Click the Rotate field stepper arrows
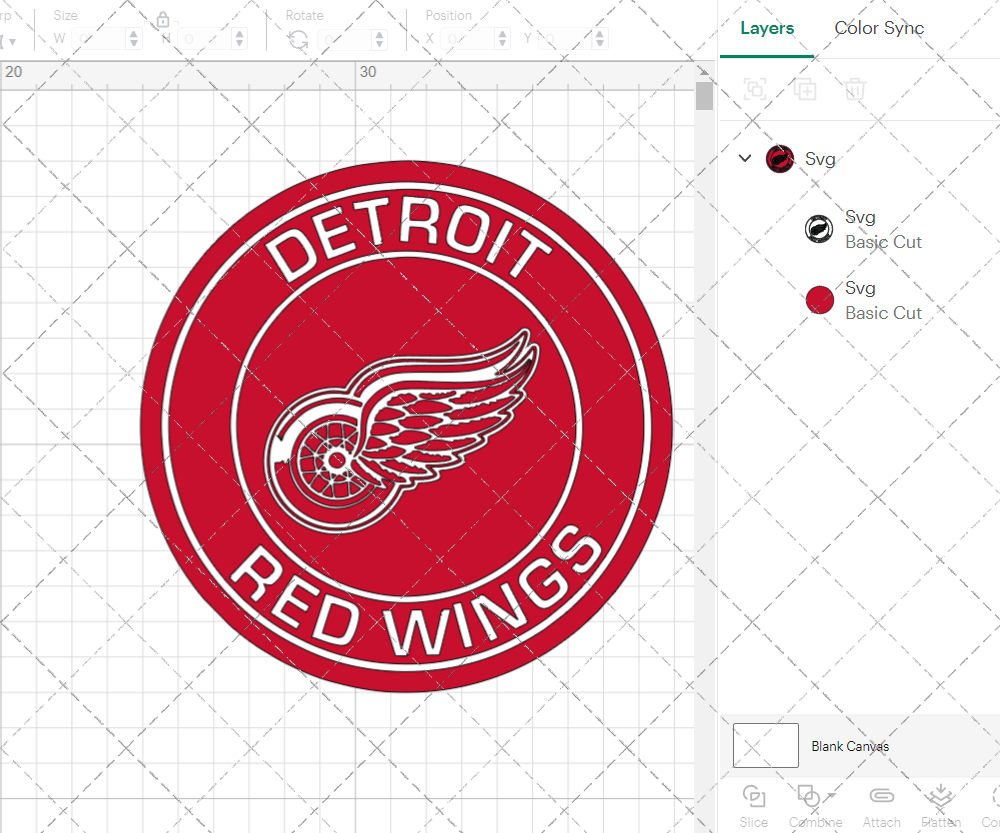 [379, 39]
